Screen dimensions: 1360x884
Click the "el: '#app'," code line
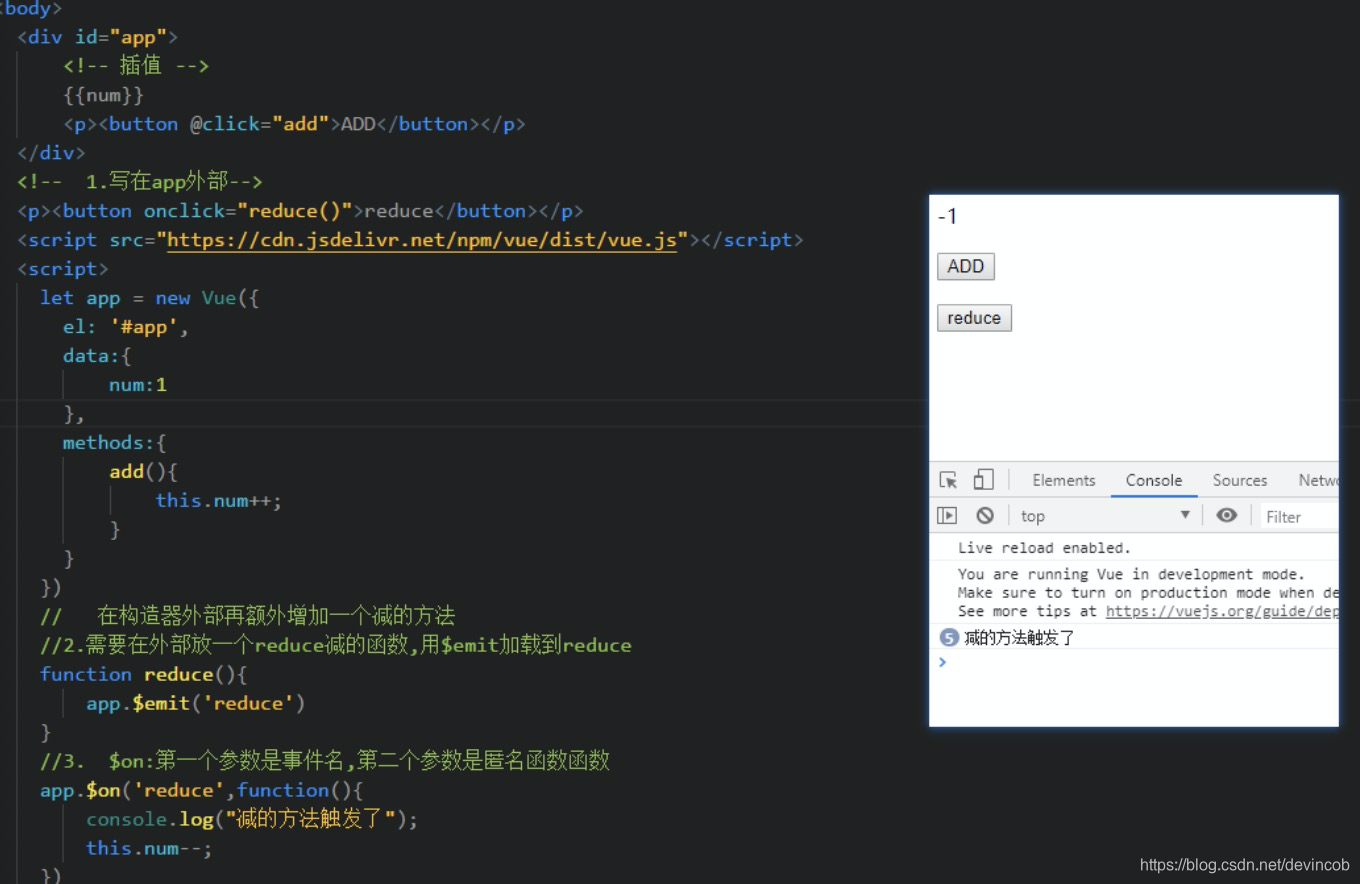(126, 327)
